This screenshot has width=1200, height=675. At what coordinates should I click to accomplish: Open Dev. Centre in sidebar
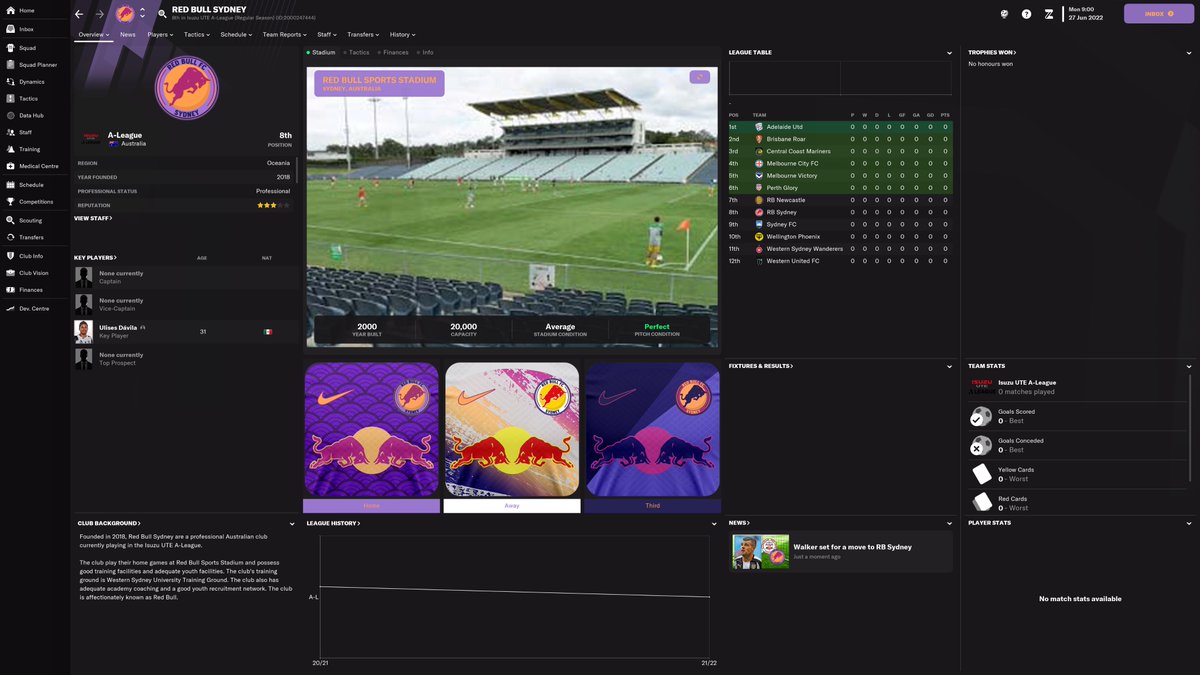[34, 308]
